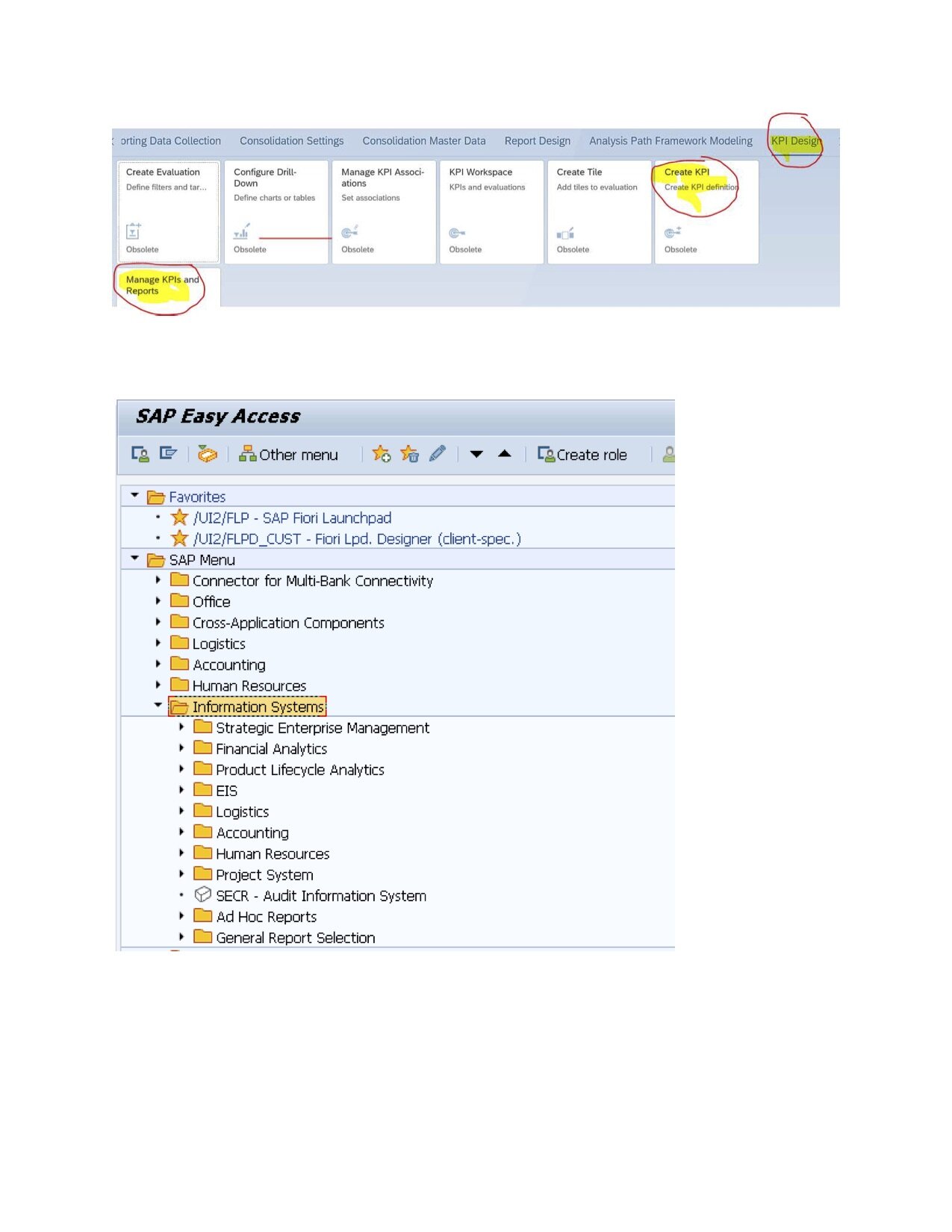Click the Create KPI tile icon
Screen dimensions: 952x1232
coord(673,232)
